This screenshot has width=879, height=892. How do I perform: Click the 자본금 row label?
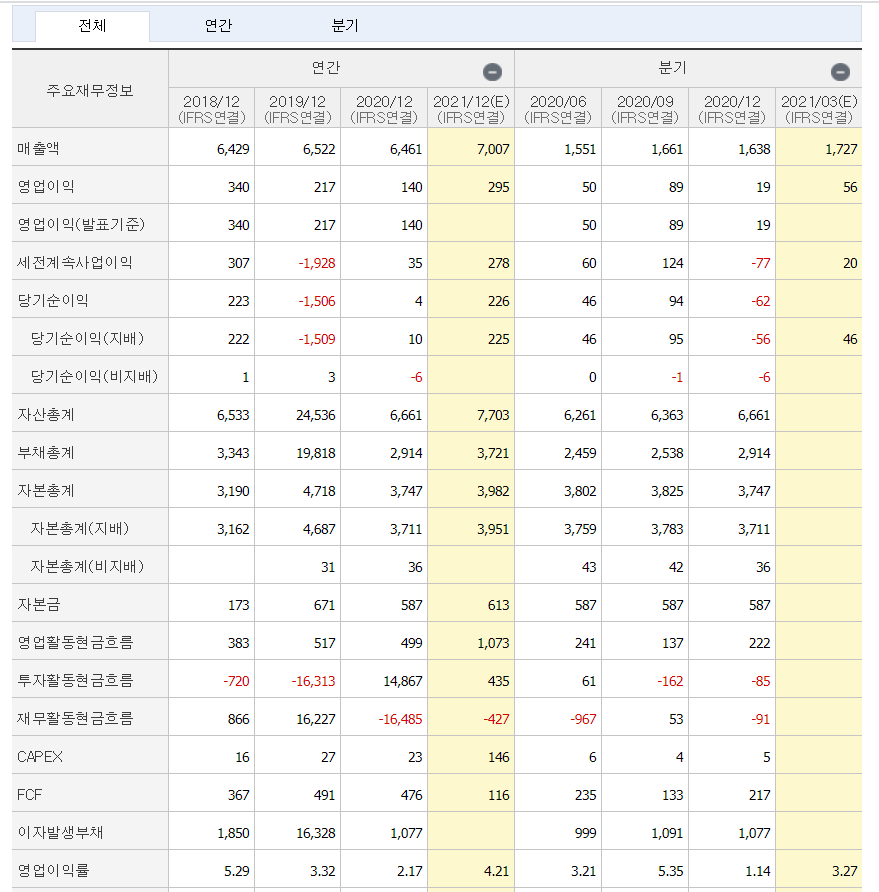pyautogui.click(x=38, y=604)
